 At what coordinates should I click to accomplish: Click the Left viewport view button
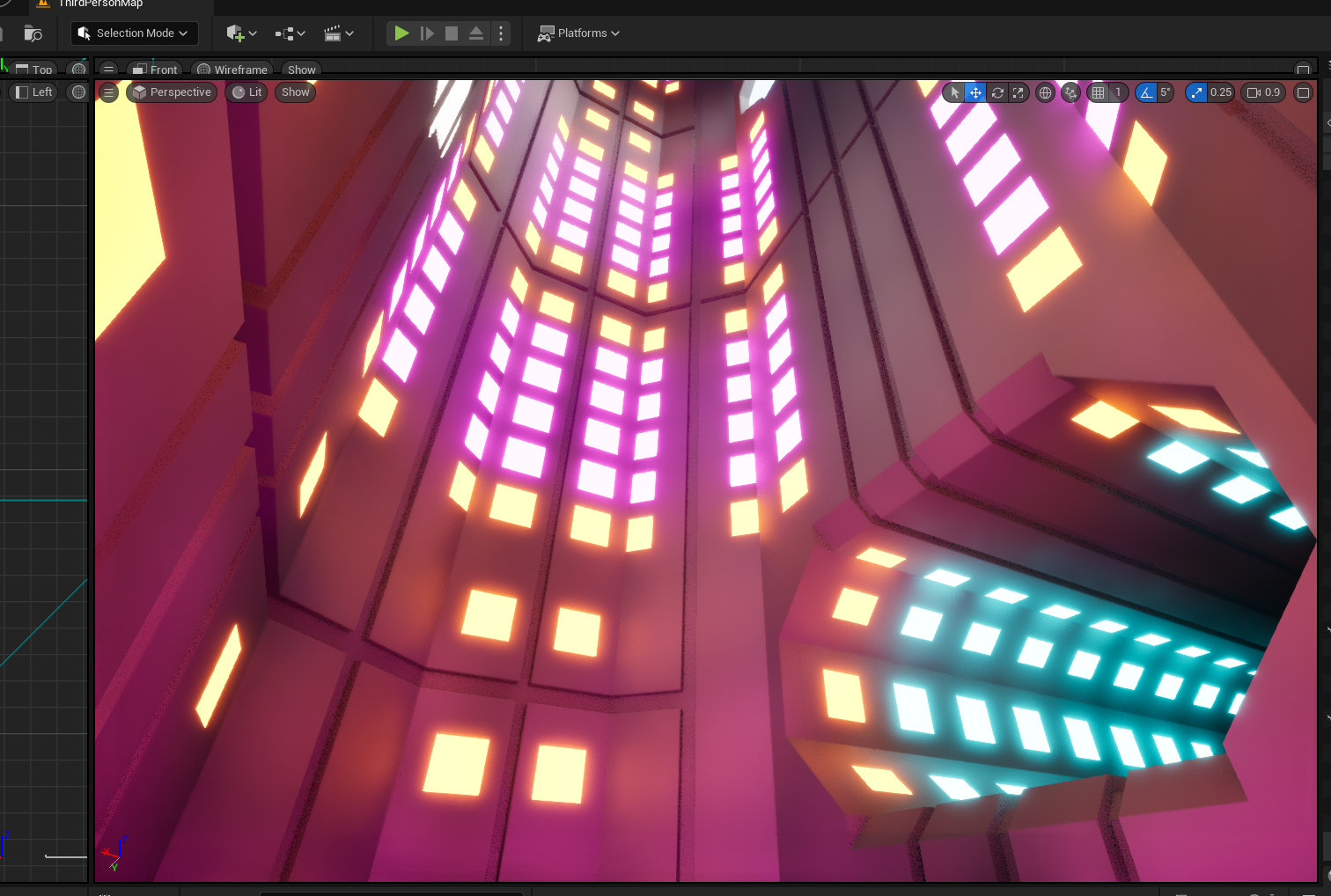[x=33, y=92]
